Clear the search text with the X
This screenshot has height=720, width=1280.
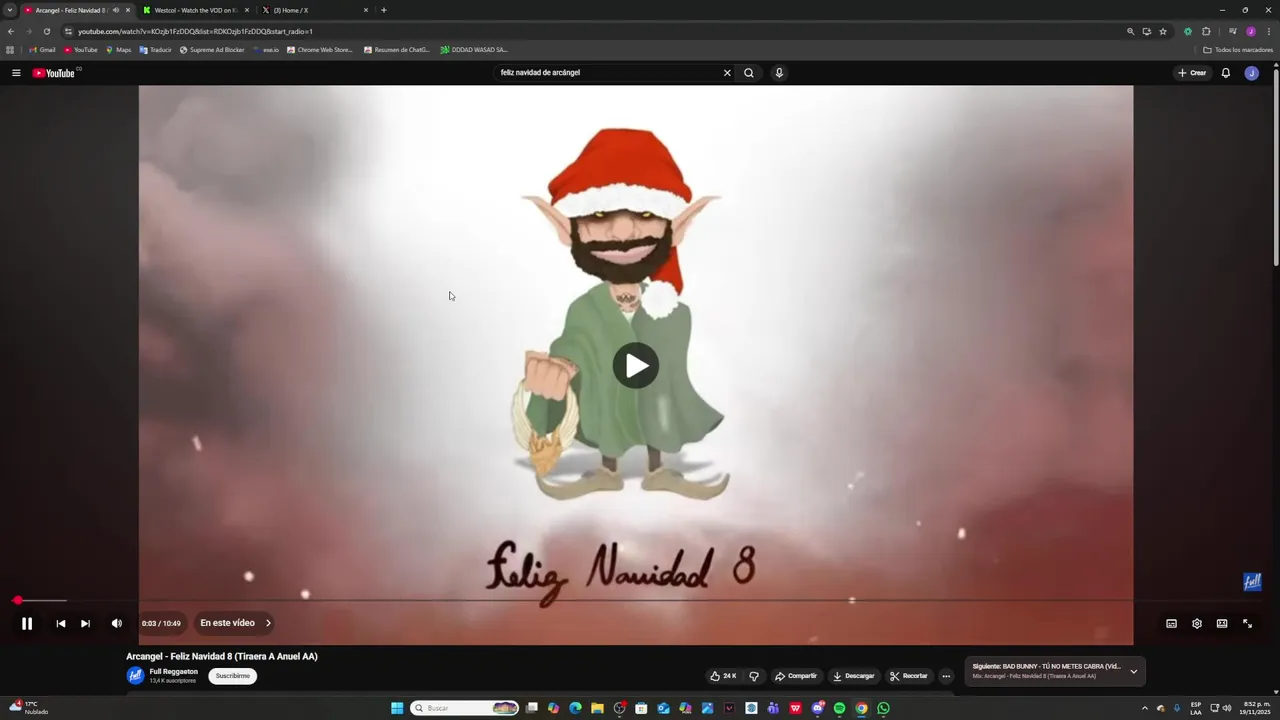[x=727, y=73]
